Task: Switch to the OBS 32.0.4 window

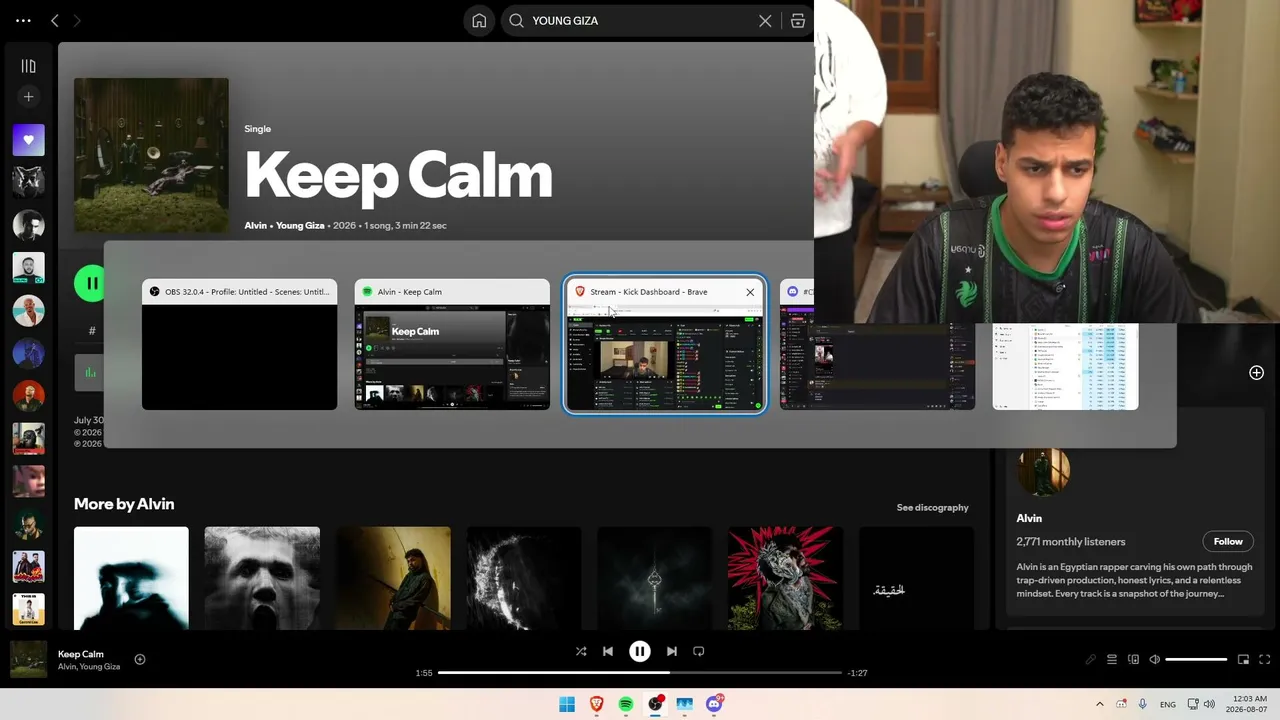Action: pos(239,344)
